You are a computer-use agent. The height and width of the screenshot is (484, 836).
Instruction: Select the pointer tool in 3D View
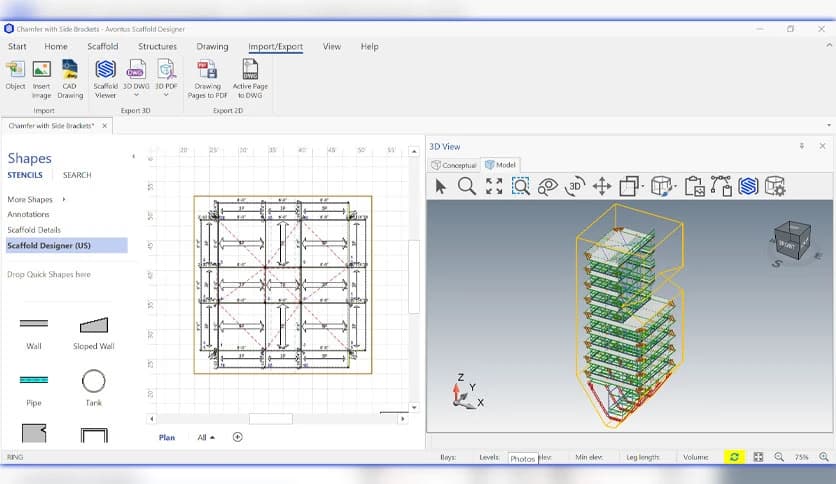click(440, 187)
